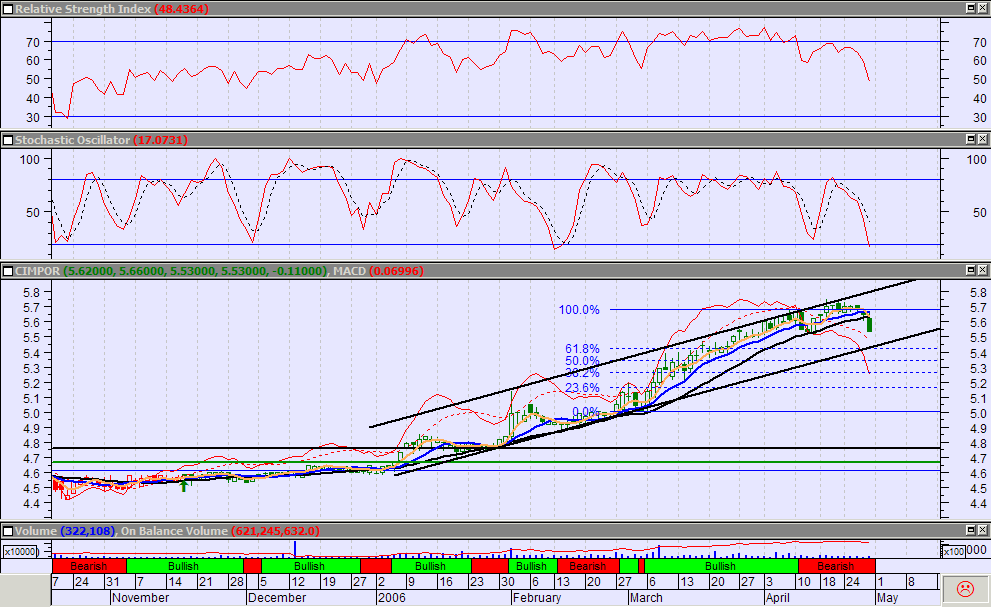Maximize the Stochastic Oscillator panel
The width and height of the screenshot is (991, 607).
pos(969,140)
